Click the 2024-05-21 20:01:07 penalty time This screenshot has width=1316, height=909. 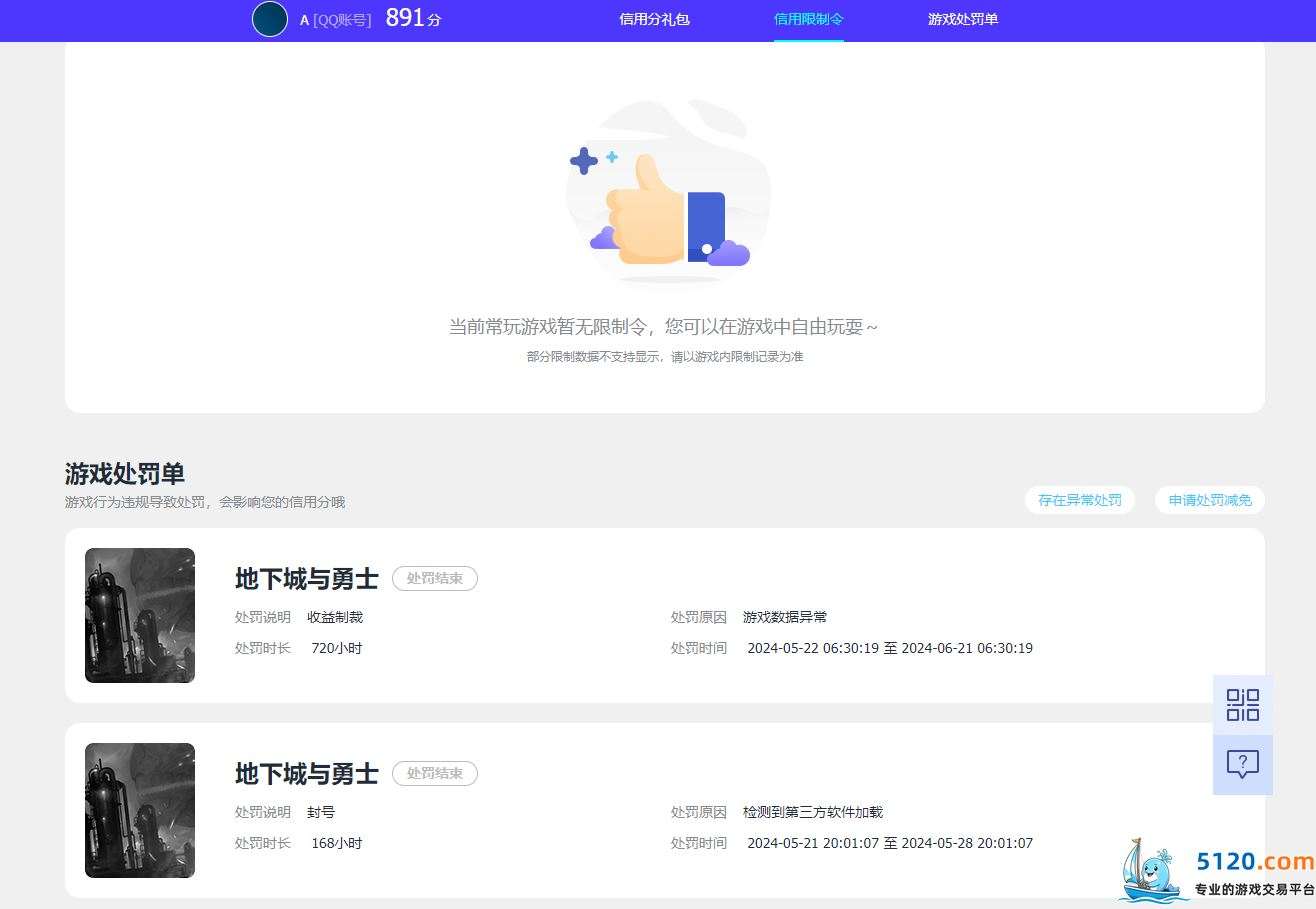pyautogui.click(x=890, y=843)
